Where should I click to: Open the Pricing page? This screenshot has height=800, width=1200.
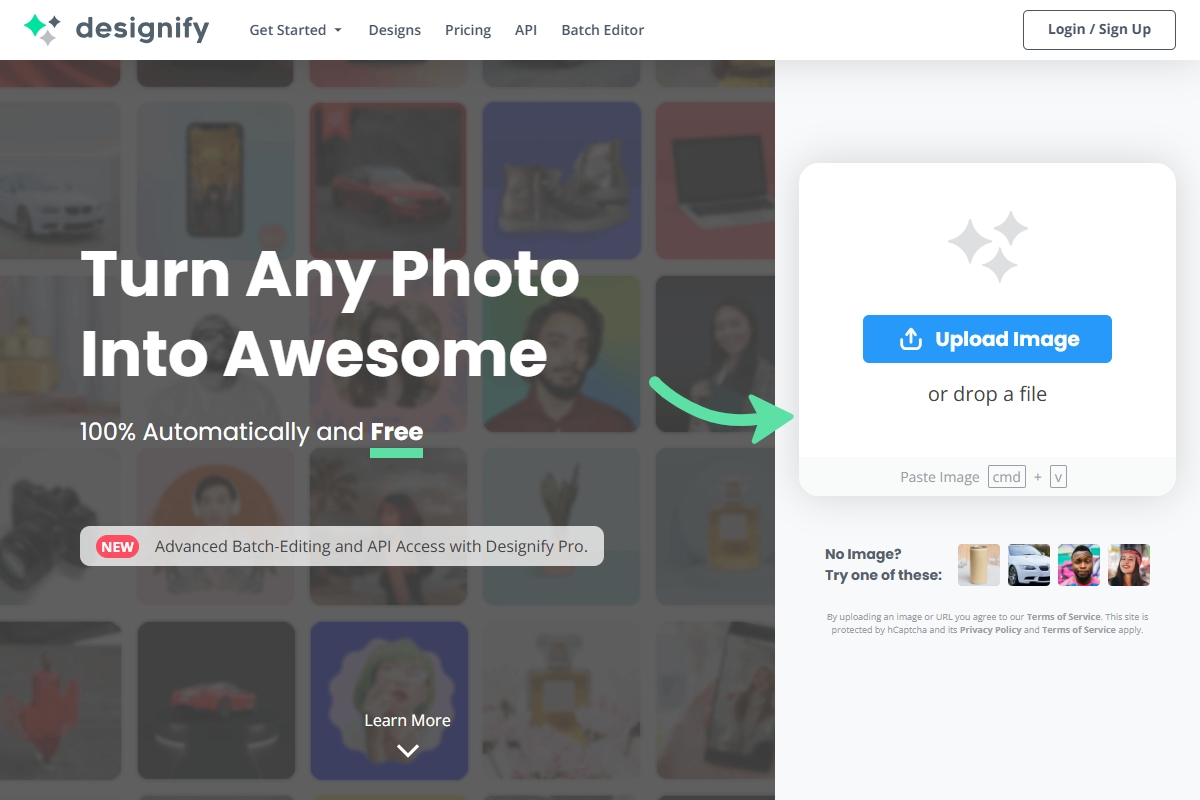468,30
